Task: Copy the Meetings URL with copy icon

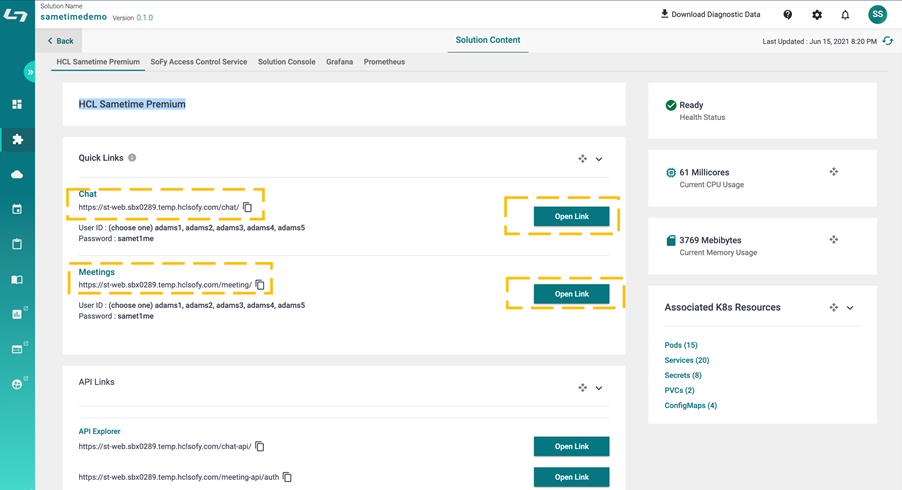Action: tap(260, 285)
